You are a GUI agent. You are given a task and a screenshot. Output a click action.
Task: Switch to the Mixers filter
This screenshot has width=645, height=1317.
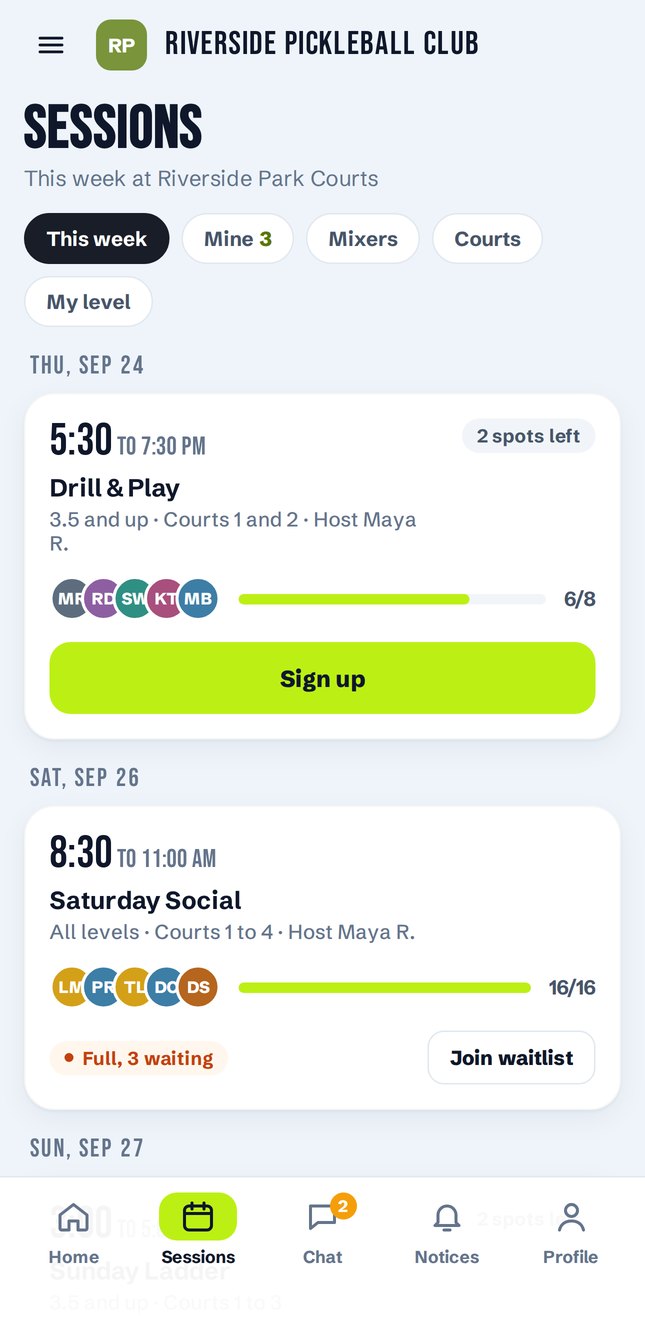[x=363, y=239]
